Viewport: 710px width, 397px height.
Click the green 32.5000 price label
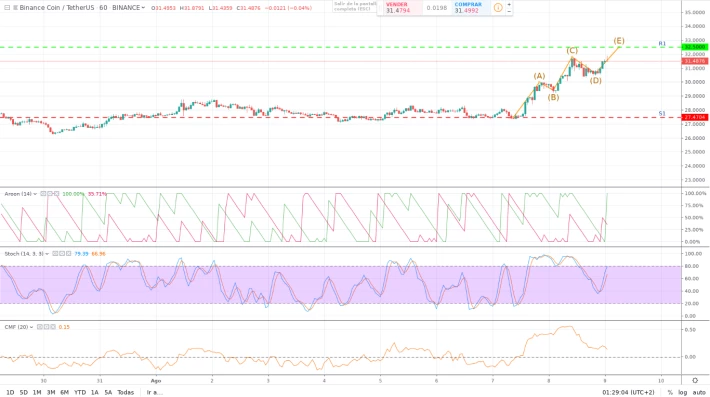[695, 47]
